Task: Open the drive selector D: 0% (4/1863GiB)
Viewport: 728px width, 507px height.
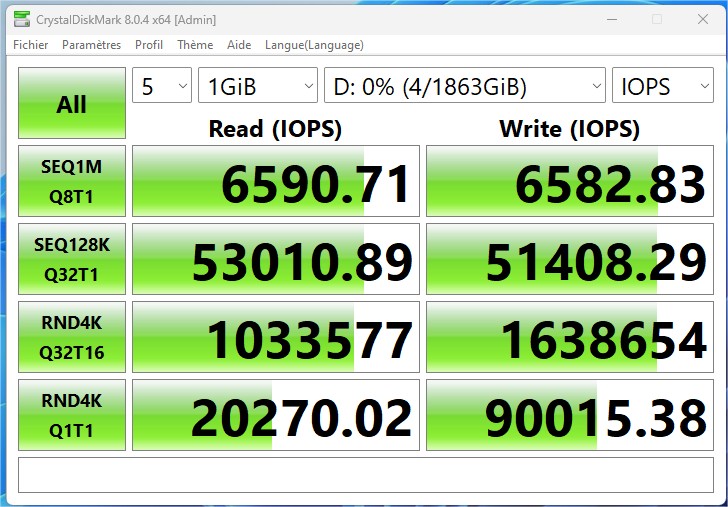Action: click(465, 85)
